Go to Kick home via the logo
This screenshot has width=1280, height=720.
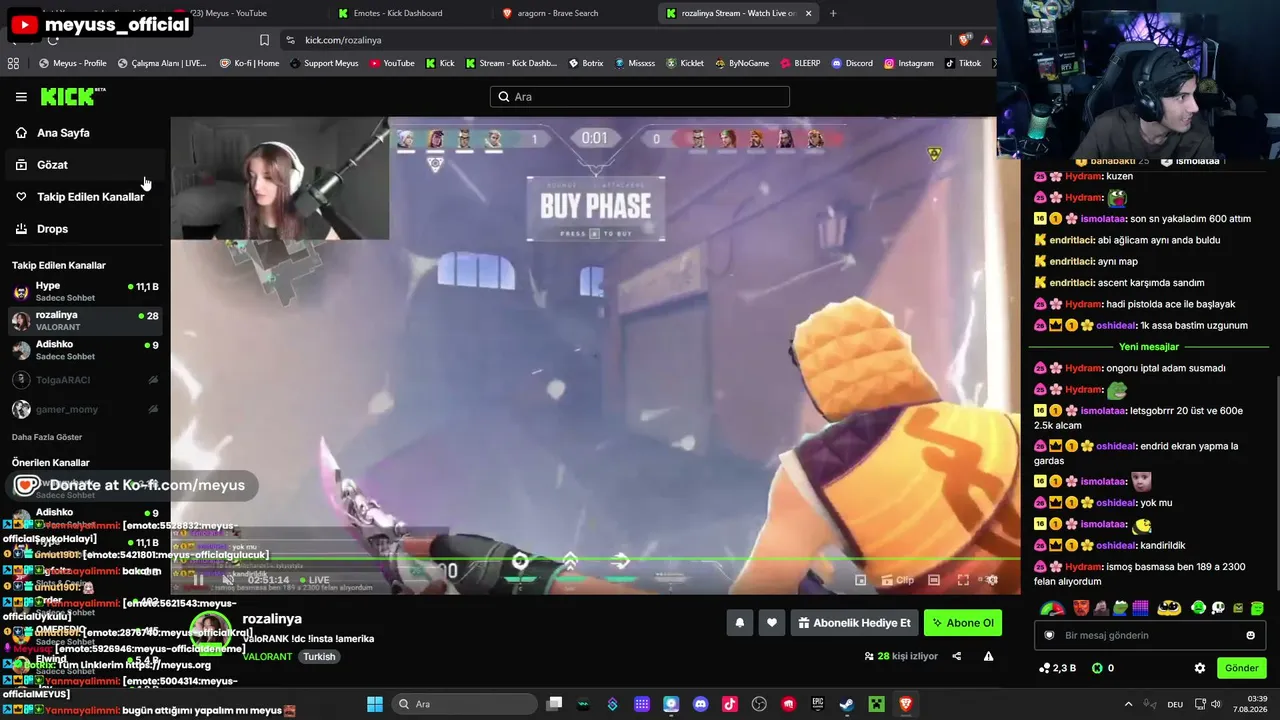[x=72, y=96]
